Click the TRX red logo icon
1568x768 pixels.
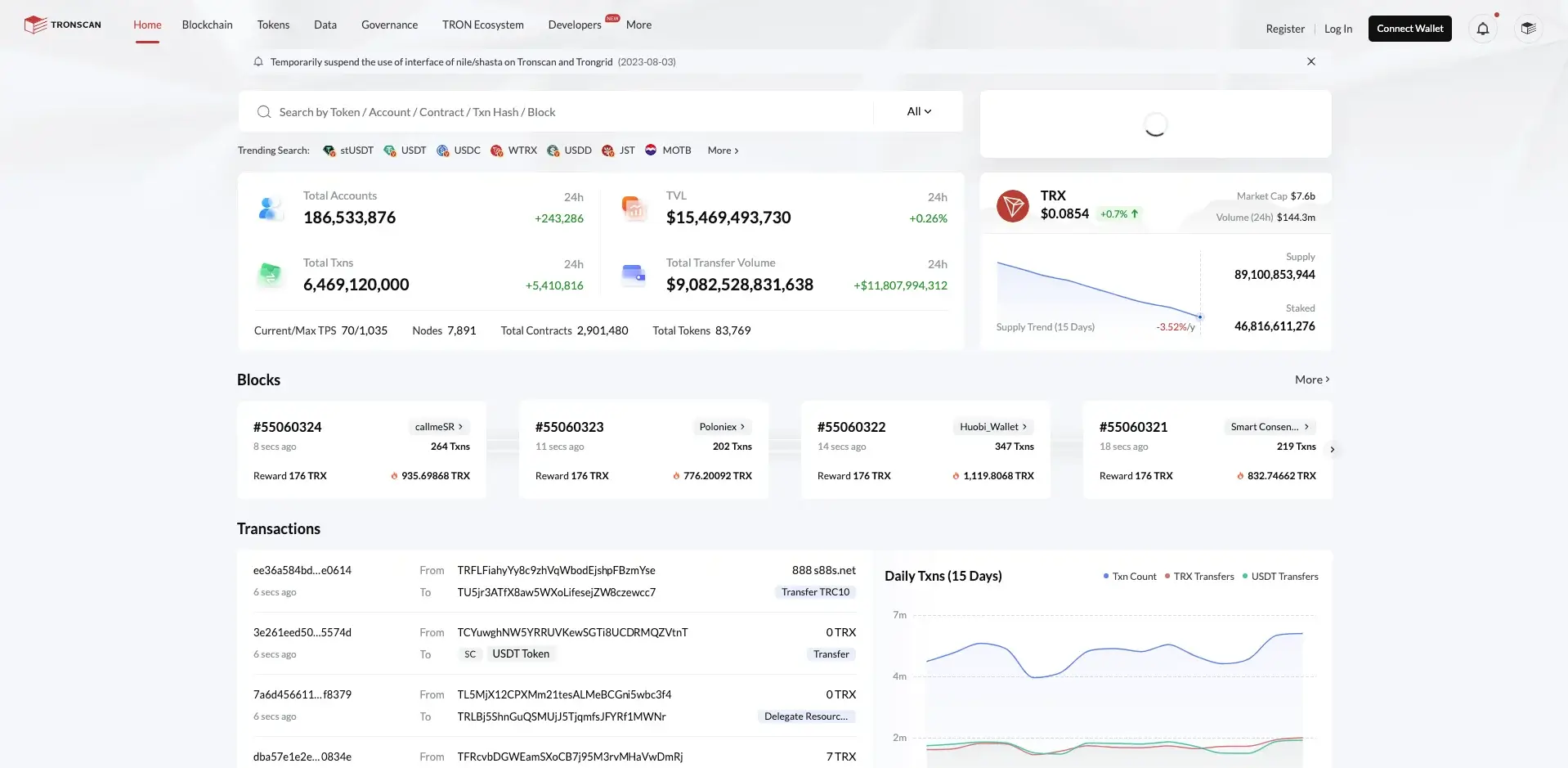(x=1013, y=205)
